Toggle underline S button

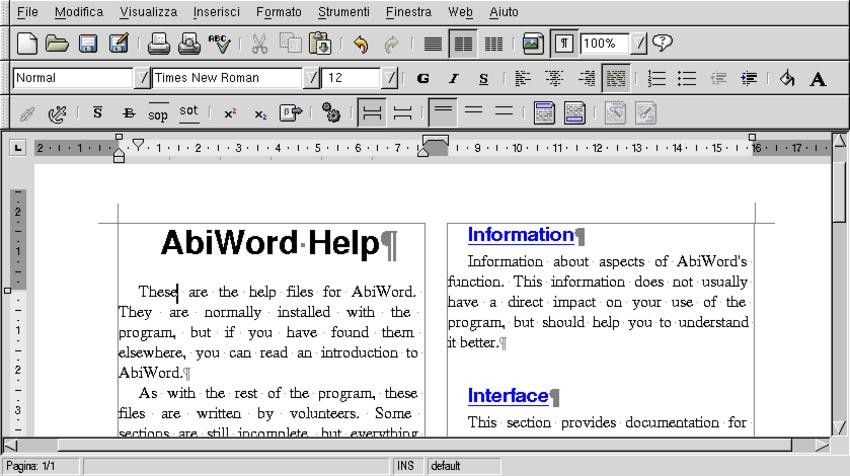coord(484,79)
